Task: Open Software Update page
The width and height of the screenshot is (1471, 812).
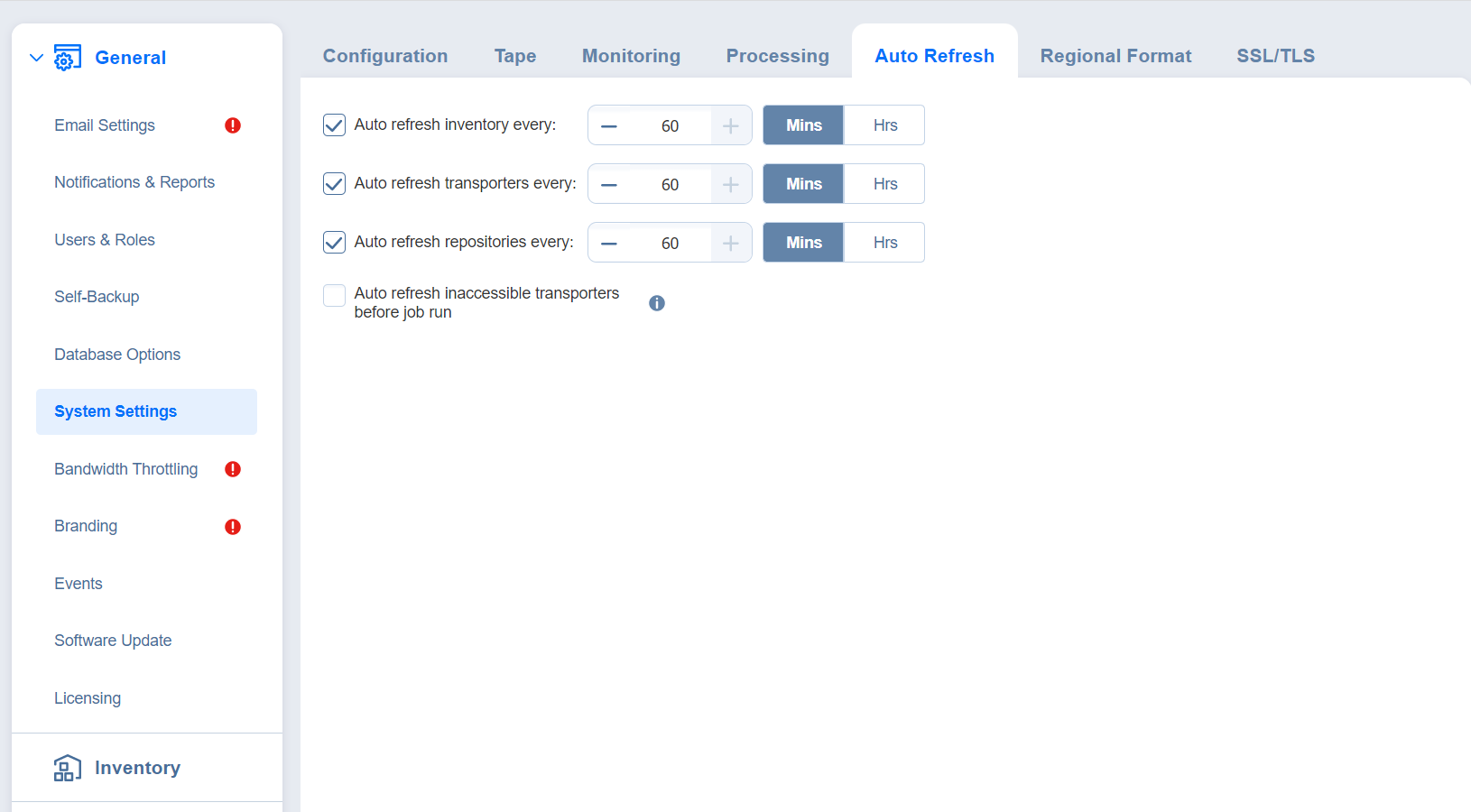Action: pos(113,641)
